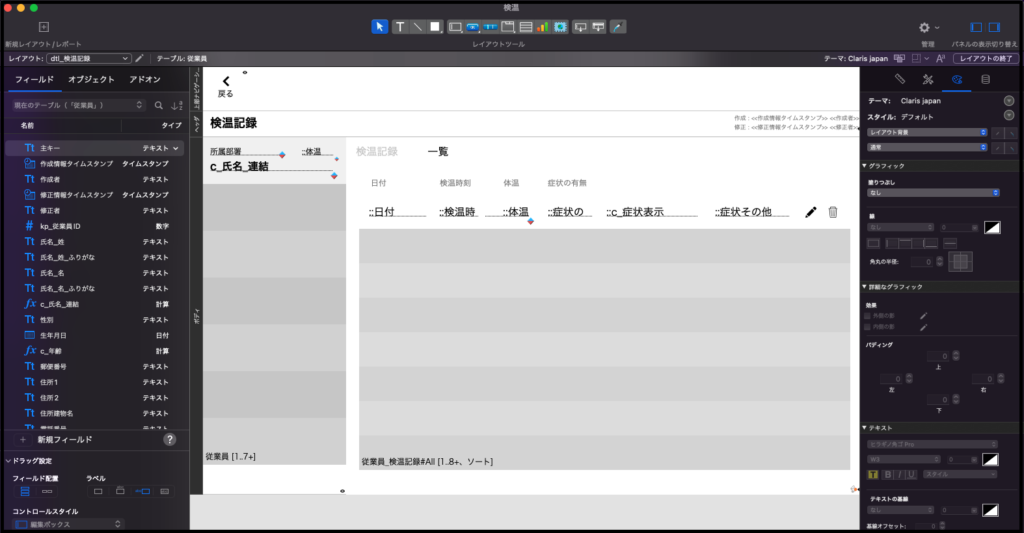Image resolution: width=1024 pixels, height=533 pixels.
Task: Select the Line drawing tool
Action: [x=417, y=27]
